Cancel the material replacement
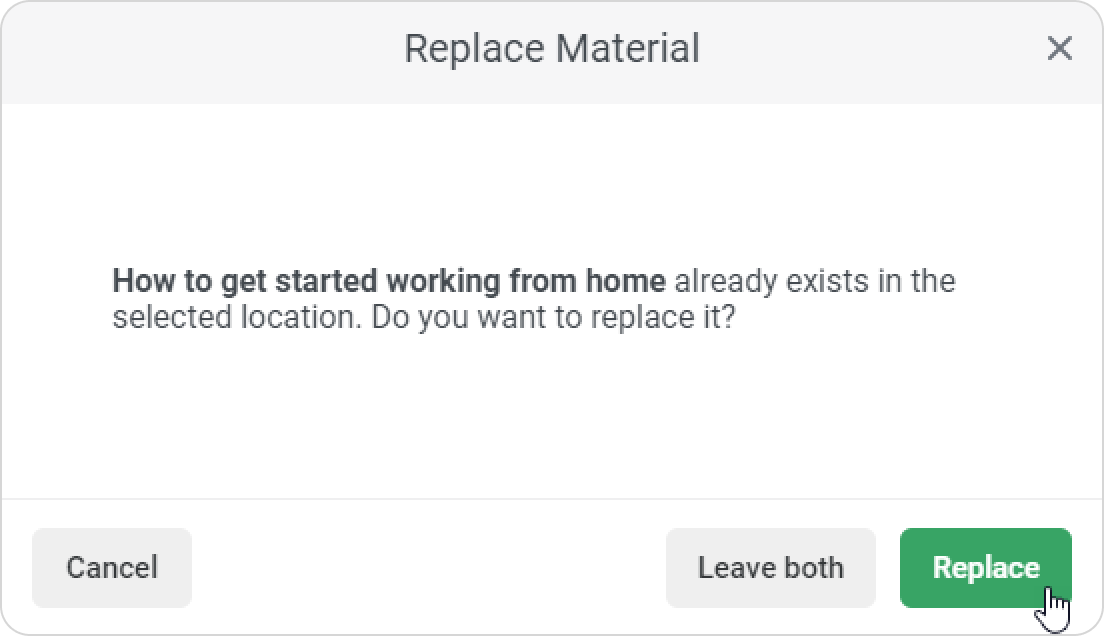This screenshot has height=636, width=1104. tap(112, 568)
